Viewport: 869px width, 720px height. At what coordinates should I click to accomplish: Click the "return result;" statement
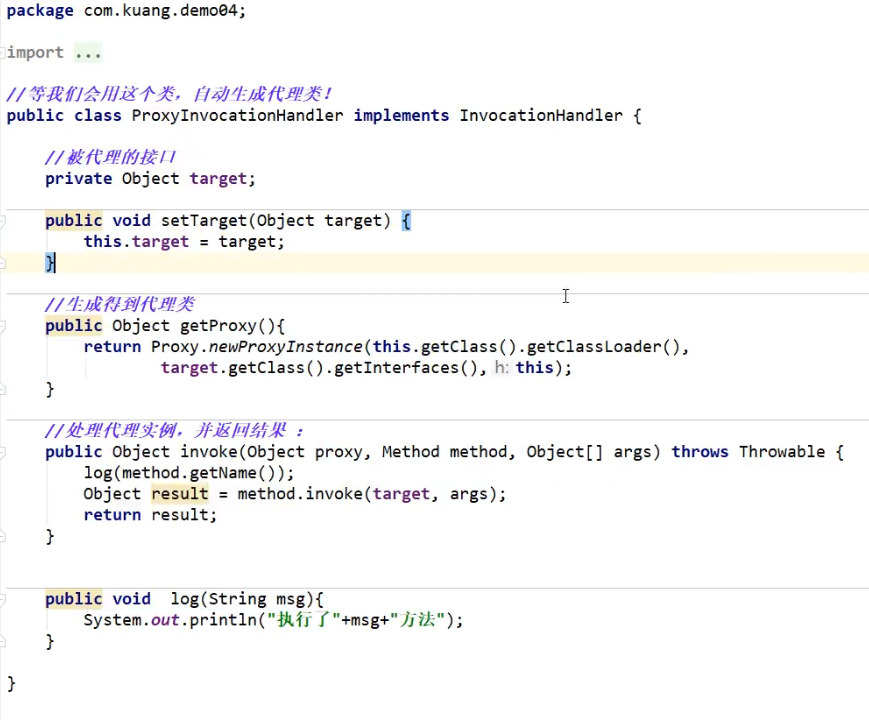pyautogui.click(x=150, y=515)
